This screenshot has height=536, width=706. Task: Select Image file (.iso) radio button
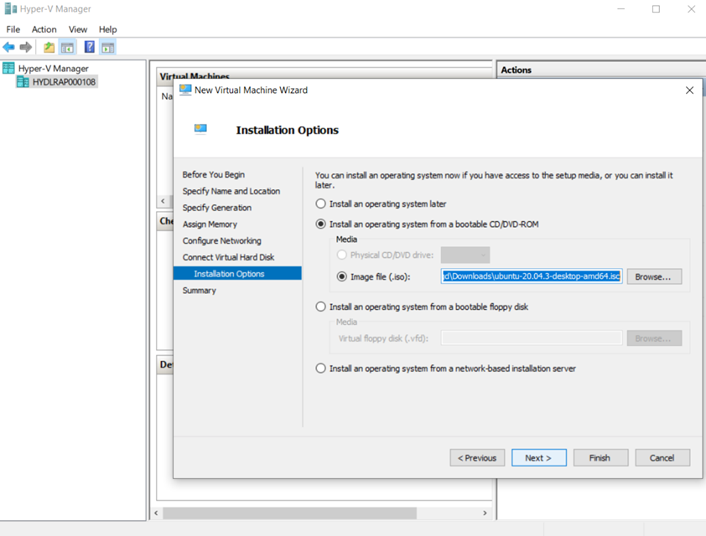pos(342,277)
